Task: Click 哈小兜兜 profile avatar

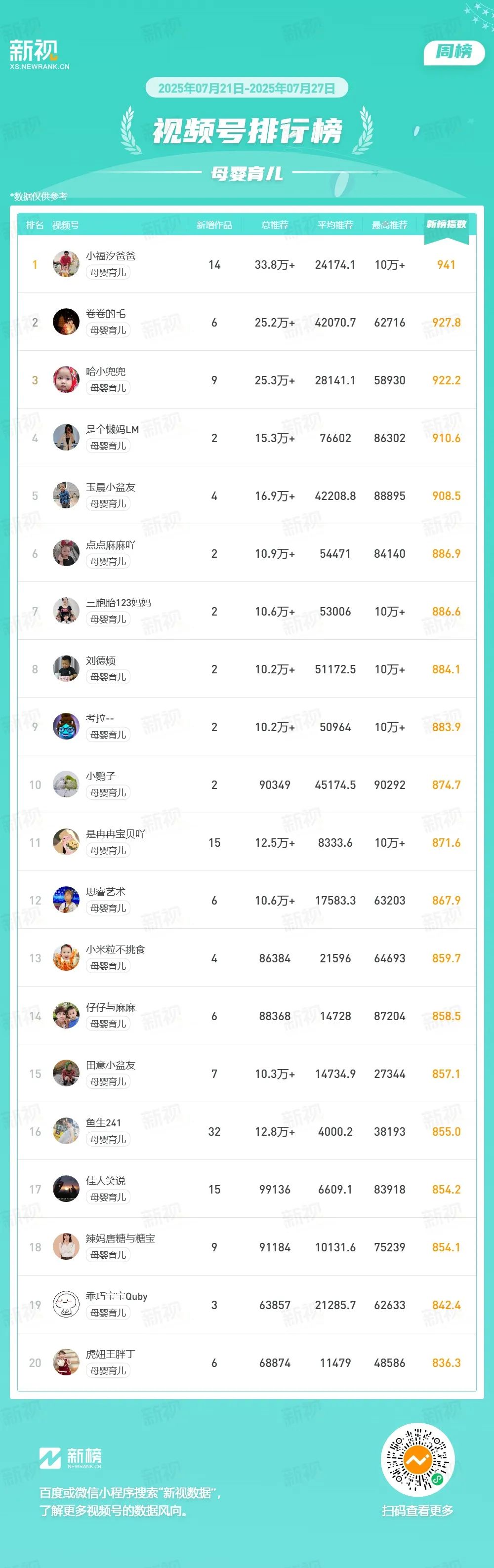Action: [66, 380]
